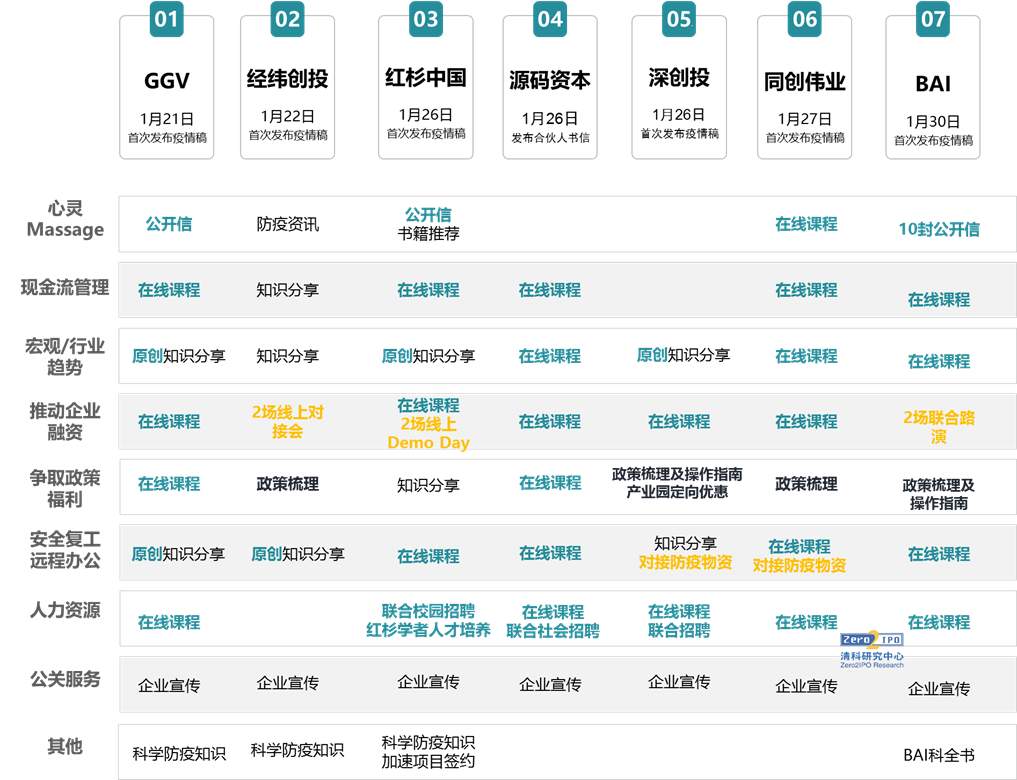Select 深创投's 原创知识分享 in 宏观/行业趋势 row
Image resolution: width=1017 pixels, height=780 pixels.
tap(683, 355)
